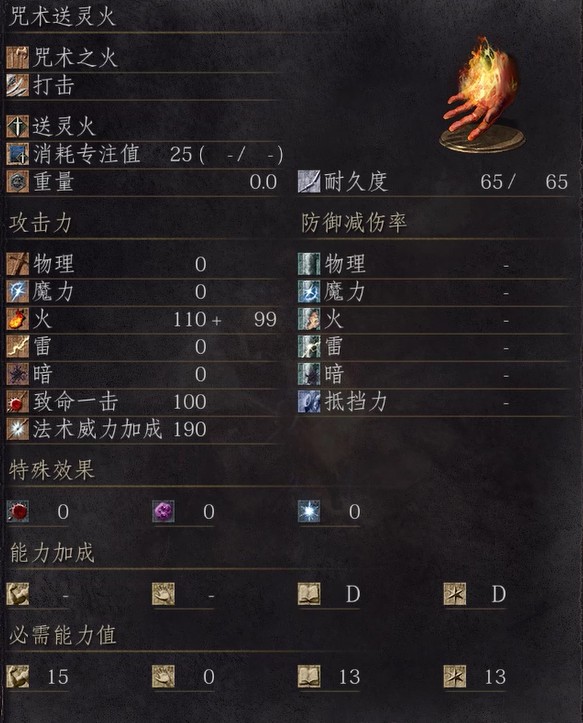The width and height of the screenshot is (583, 723).
Task: Click the lightning defense 雷 icon
Action: [x=309, y=347]
